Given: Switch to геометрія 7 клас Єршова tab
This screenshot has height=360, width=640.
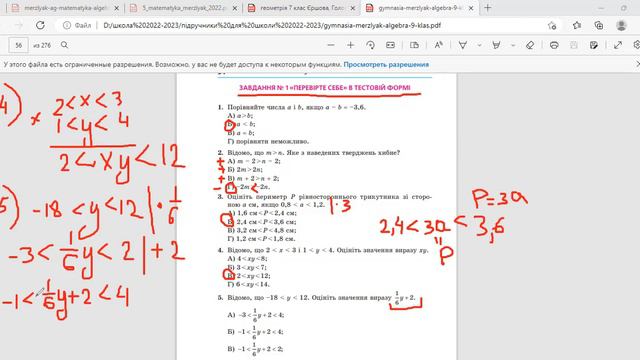Looking at the screenshot, I should point(302,8).
